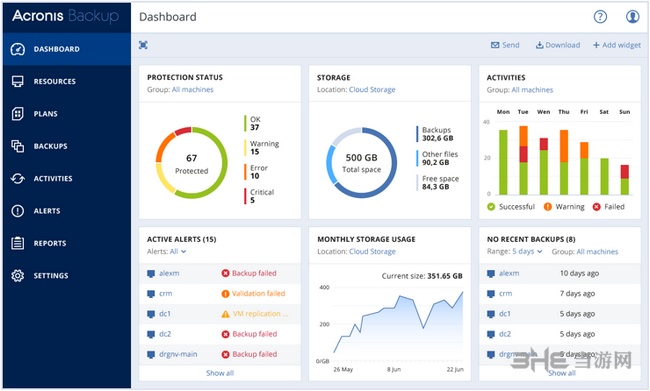Click the machine icon beside alexm in No Recent Backups
Viewport: 650px width, 391px height.
point(491,274)
